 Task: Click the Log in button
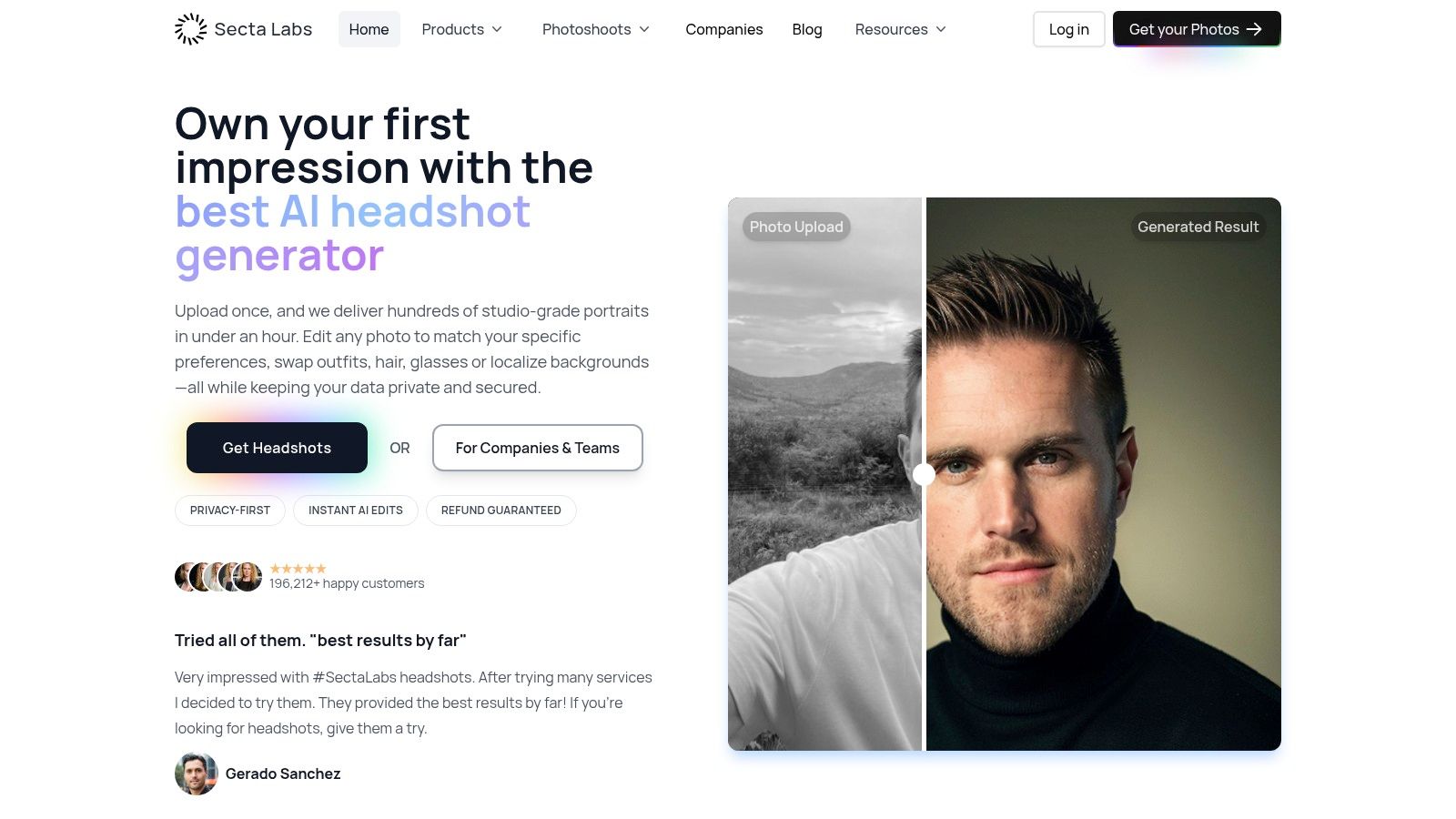1069,29
